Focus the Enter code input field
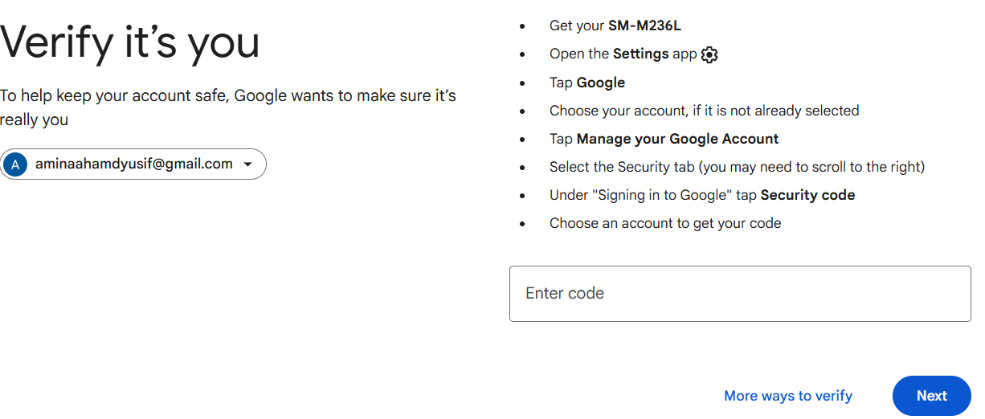Viewport: 985px width, 419px height. (x=740, y=293)
